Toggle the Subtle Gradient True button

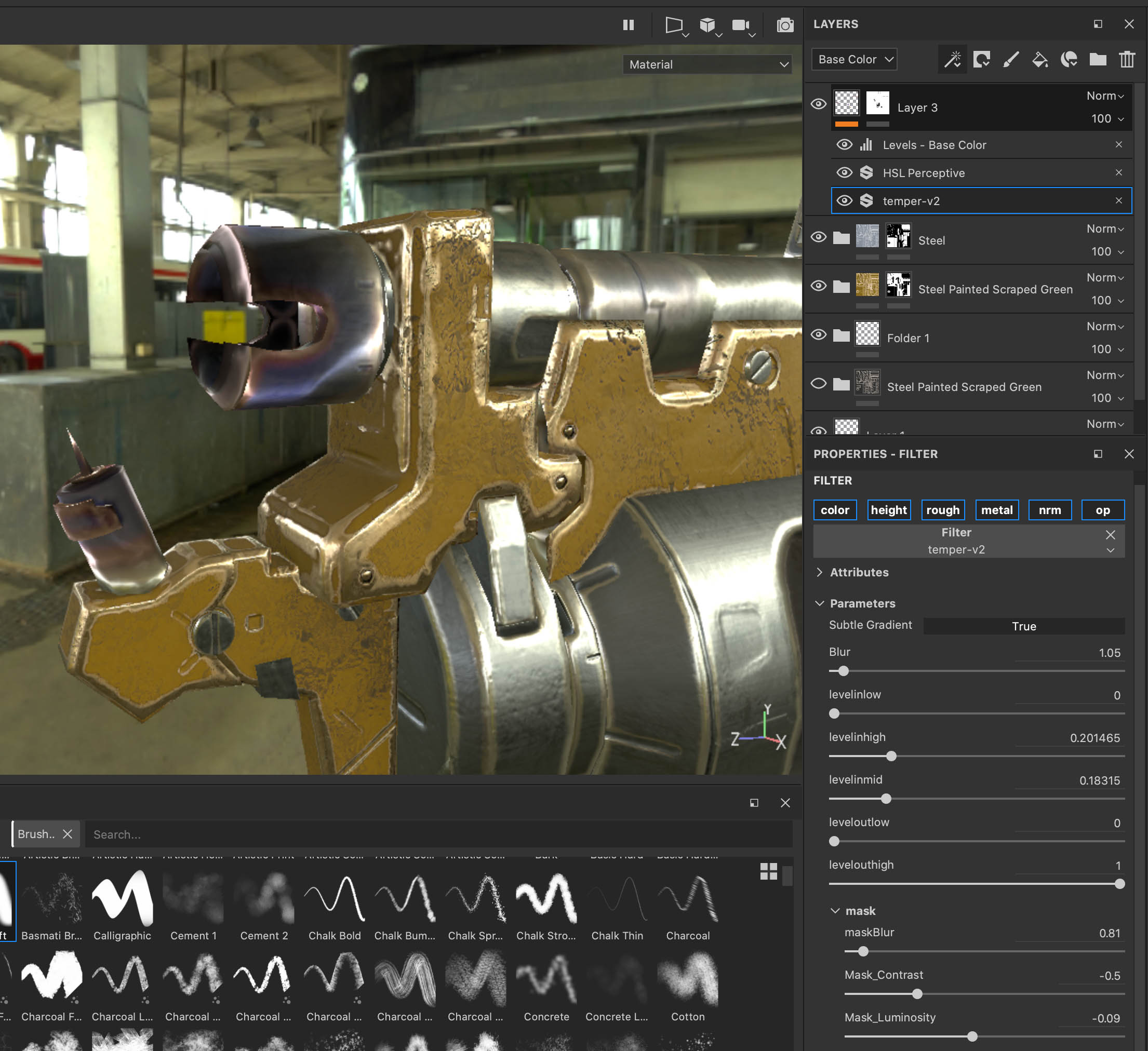(1023, 626)
